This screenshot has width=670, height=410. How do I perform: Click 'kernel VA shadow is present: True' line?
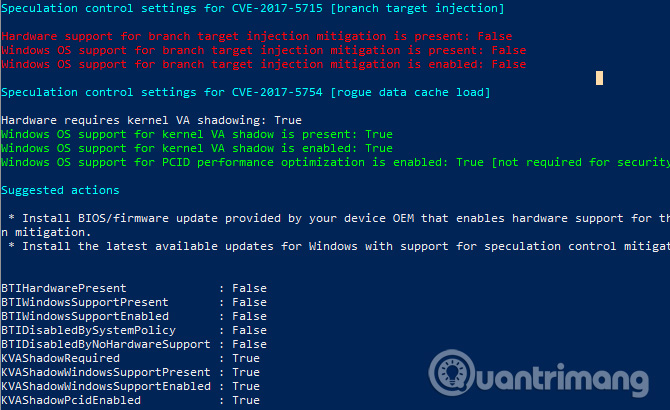[x=197, y=134]
